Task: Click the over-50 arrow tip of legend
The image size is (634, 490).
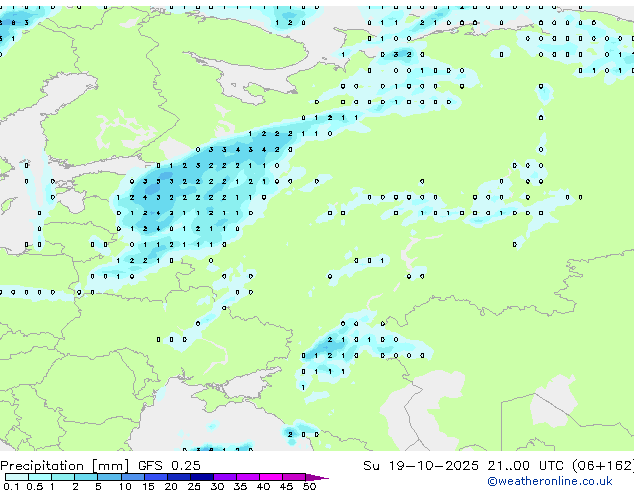Action: [317, 477]
